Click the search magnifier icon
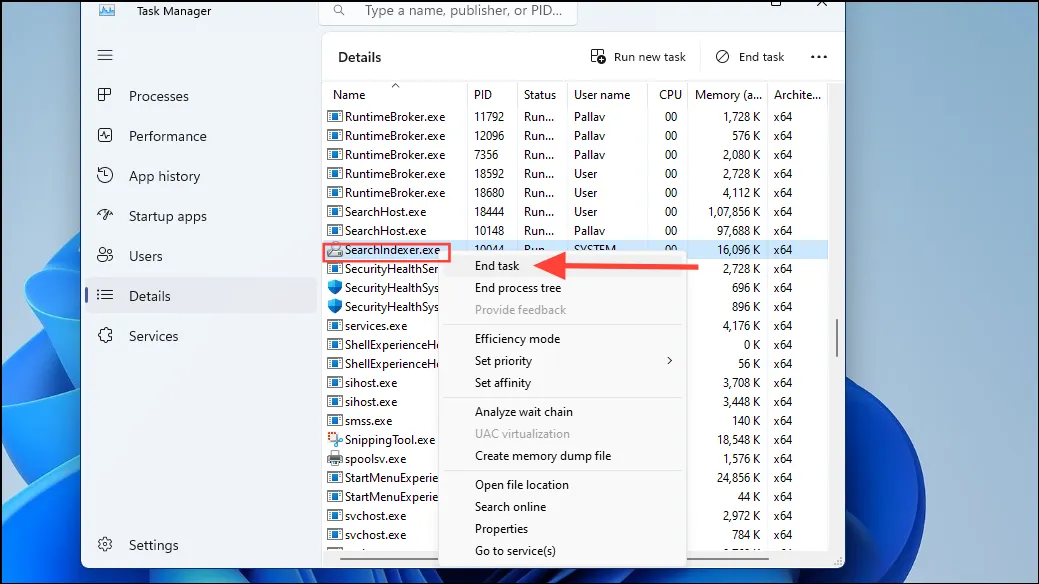Screen dimensions: 1039x584 tap(339, 11)
